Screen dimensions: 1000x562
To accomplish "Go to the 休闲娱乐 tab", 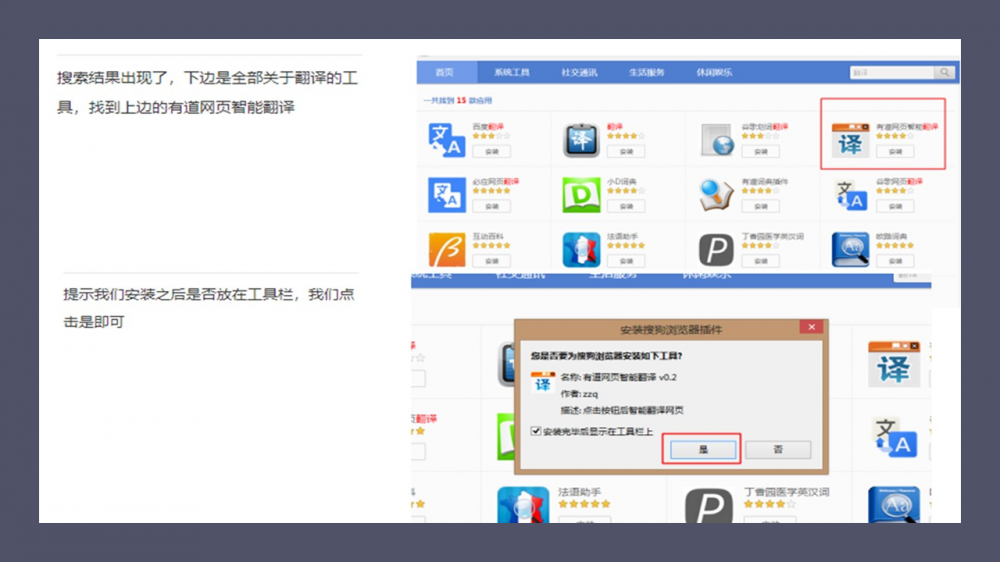I will point(714,73).
